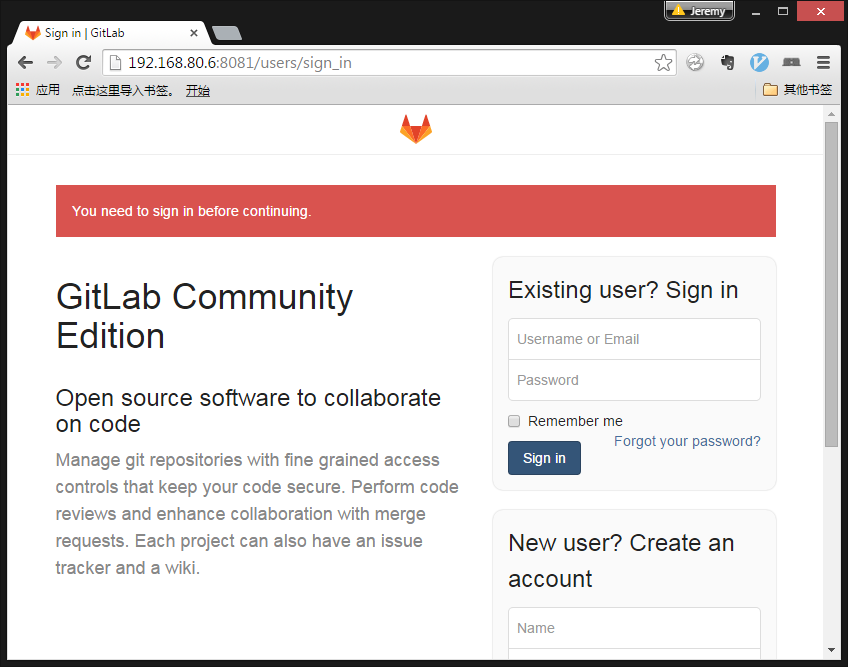Open the blue V extension icon
This screenshot has width=848, height=667.
pyautogui.click(x=759, y=63)
